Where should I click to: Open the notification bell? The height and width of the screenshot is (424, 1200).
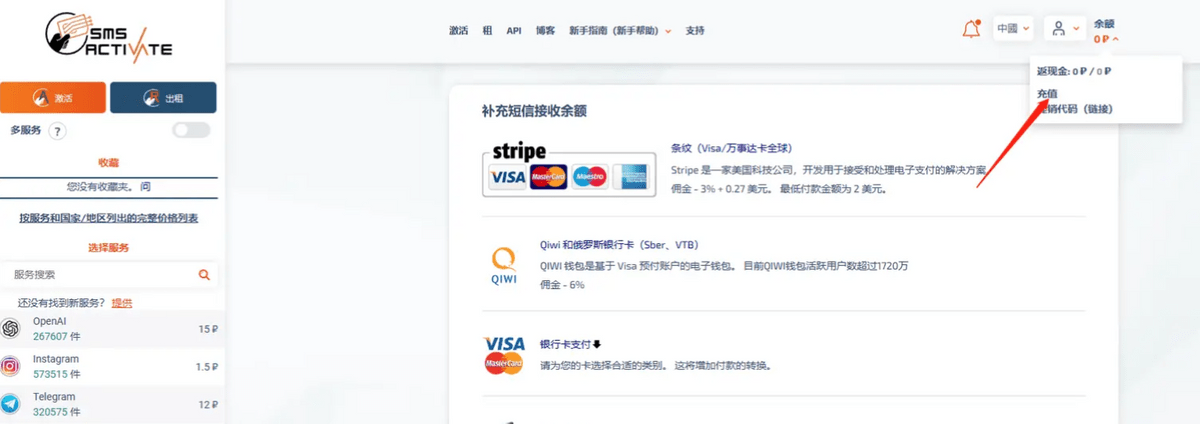coord(971,29)
